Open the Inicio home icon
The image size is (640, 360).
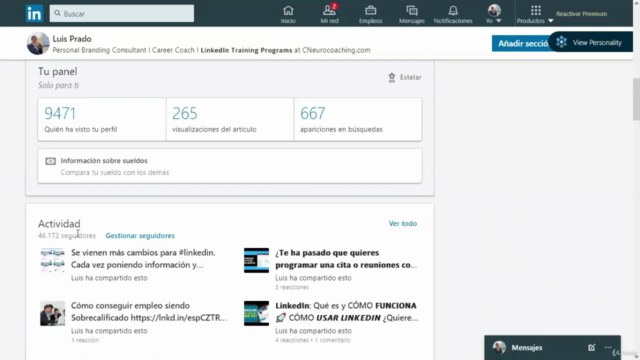[288, 10]
